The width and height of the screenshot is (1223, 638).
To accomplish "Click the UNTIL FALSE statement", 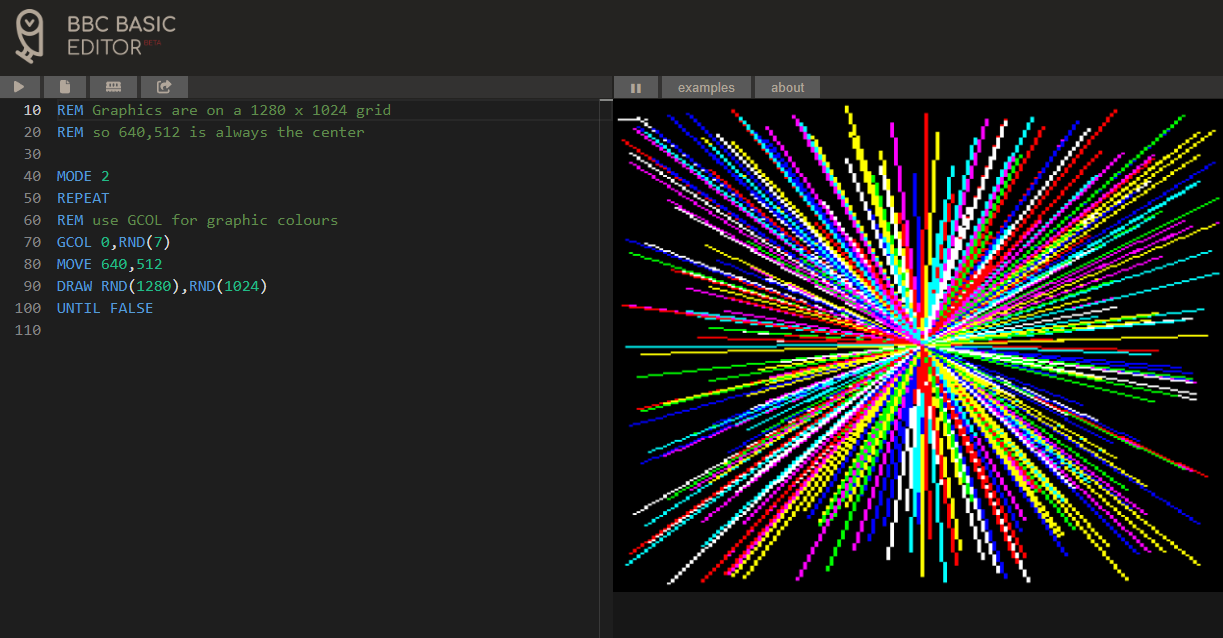I will pyautogui.click(x=104, y=308).
